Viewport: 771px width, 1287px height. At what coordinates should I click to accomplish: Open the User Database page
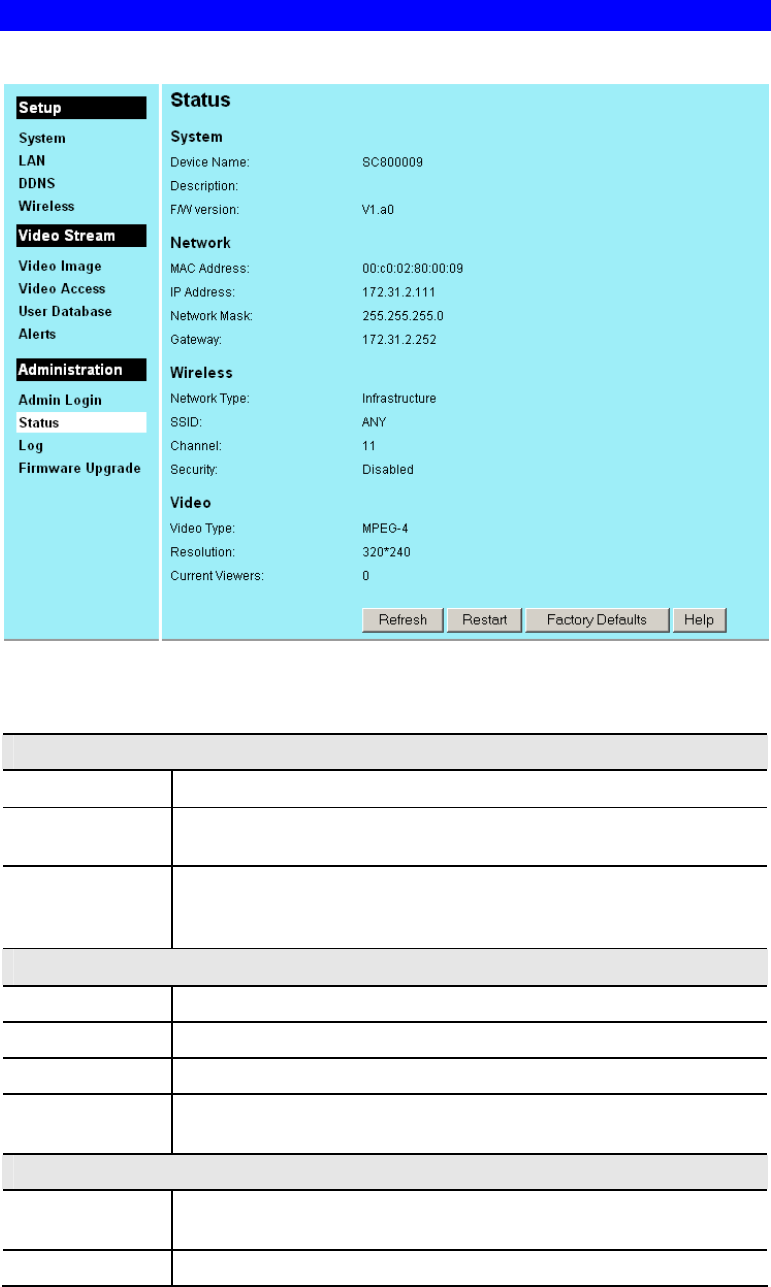tap(65, 311)
